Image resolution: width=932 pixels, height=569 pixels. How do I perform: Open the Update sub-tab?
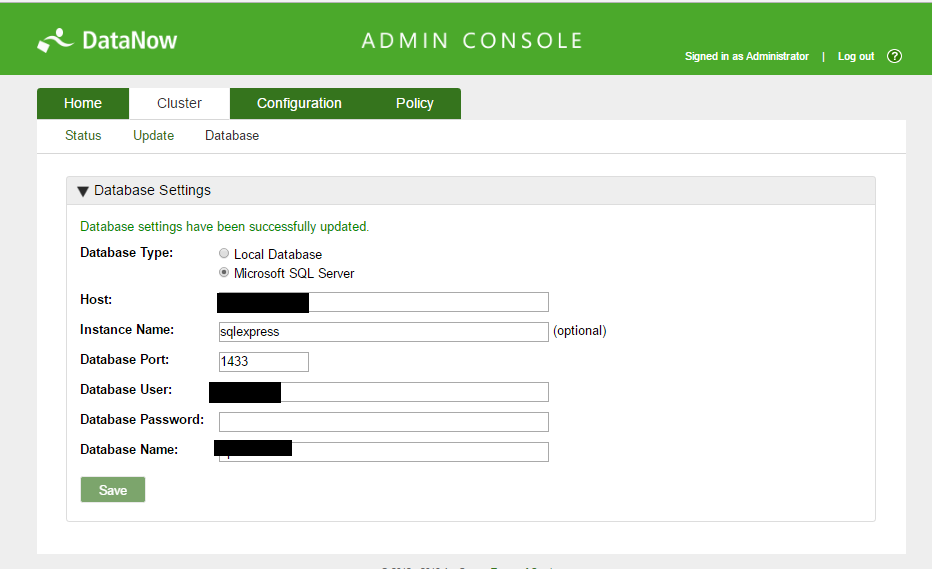(154, 136)
